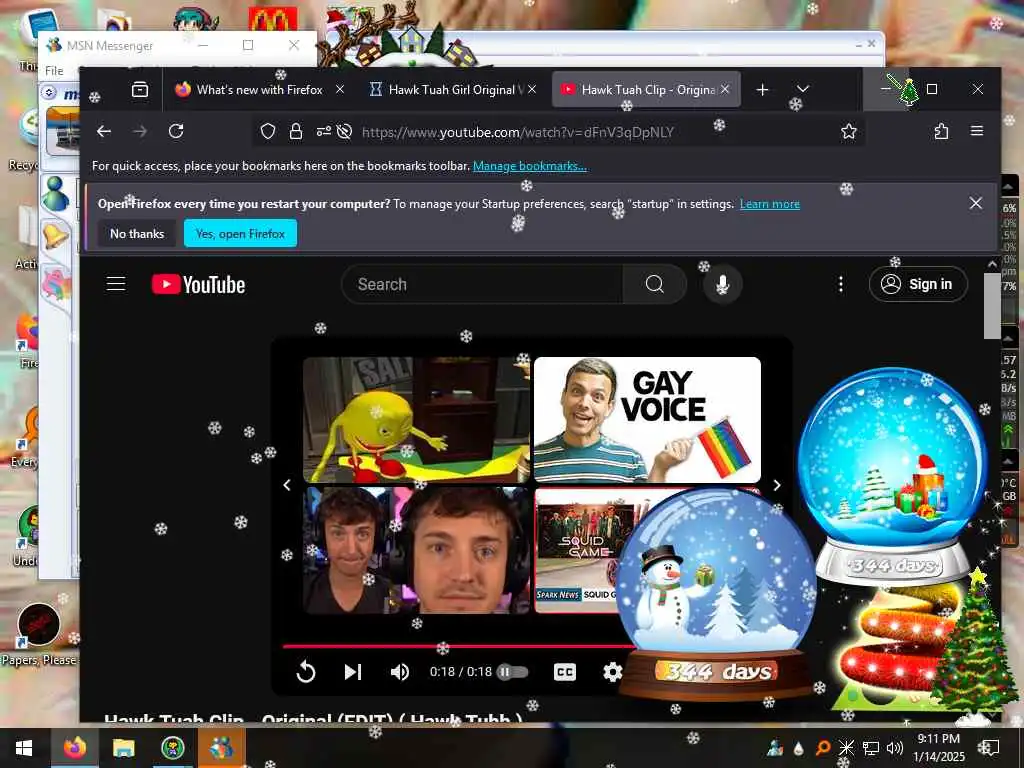Open Firefox from the taskbar

(x=74, y=748)
